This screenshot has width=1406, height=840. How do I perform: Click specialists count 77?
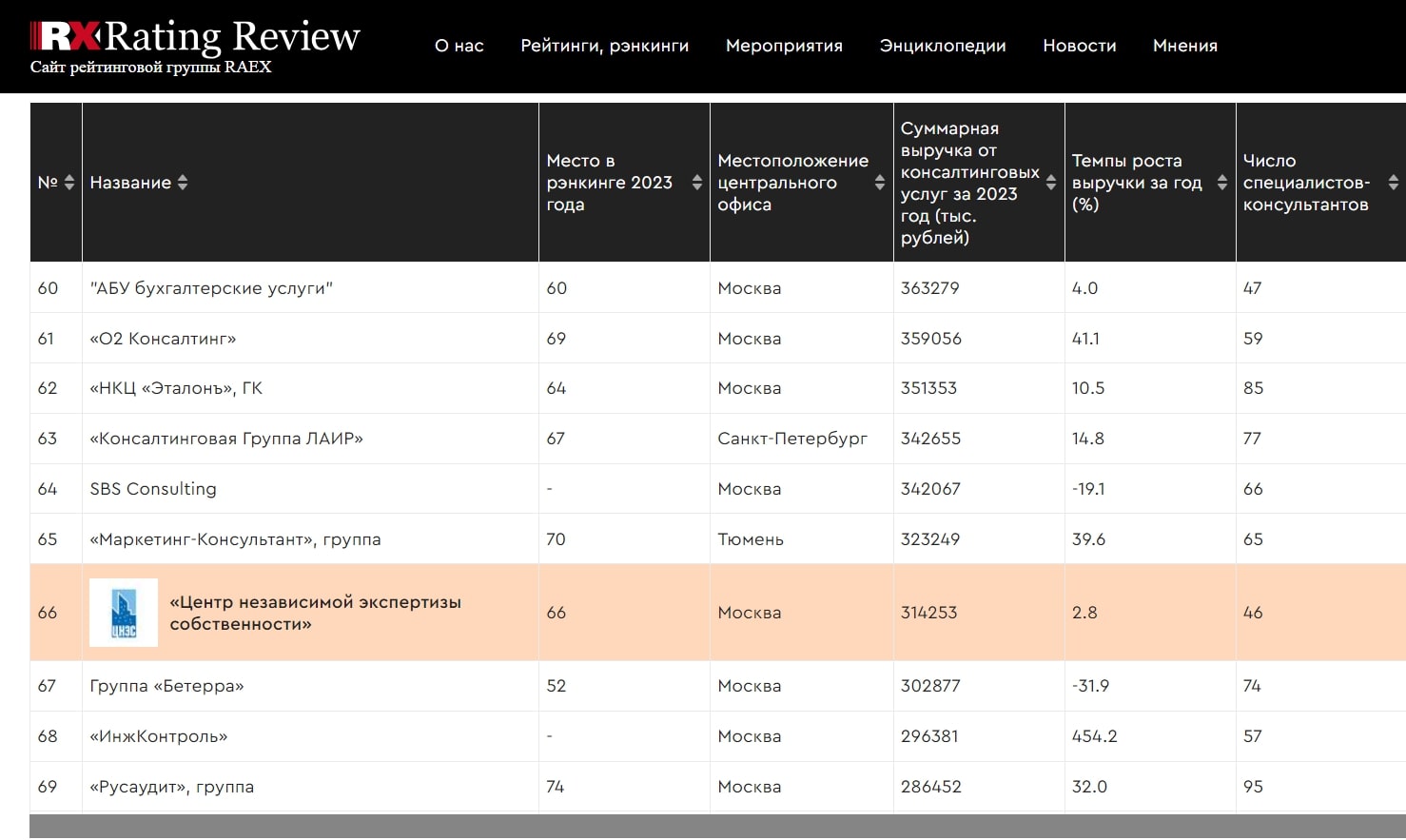(x=1253, y=439)
